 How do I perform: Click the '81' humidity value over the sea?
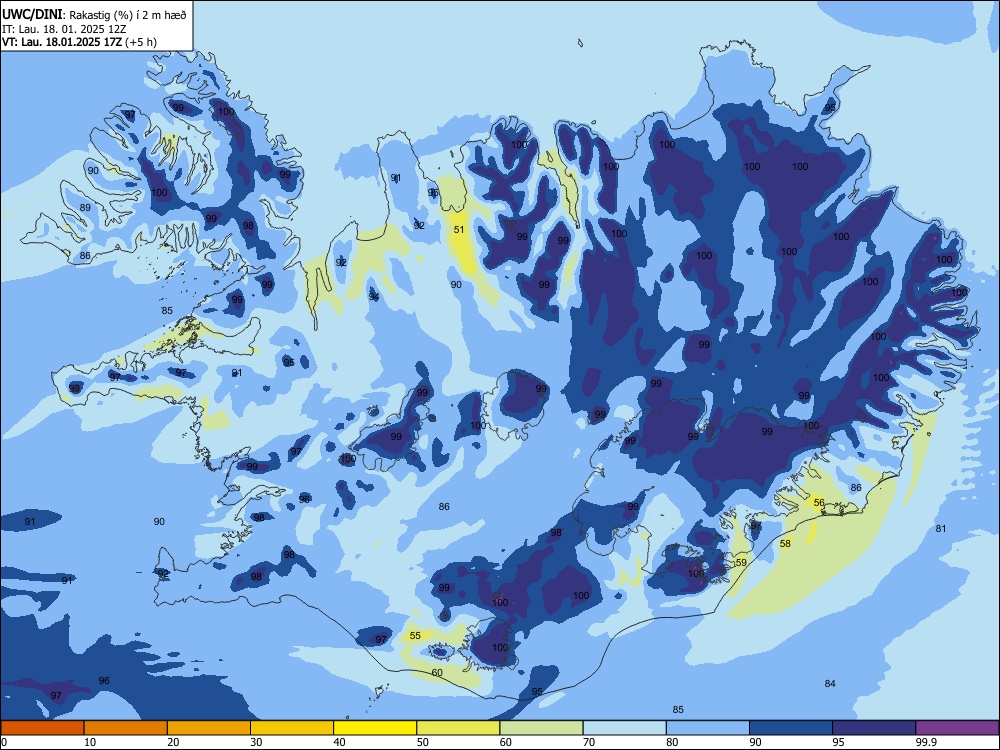(x=941, y=528)
